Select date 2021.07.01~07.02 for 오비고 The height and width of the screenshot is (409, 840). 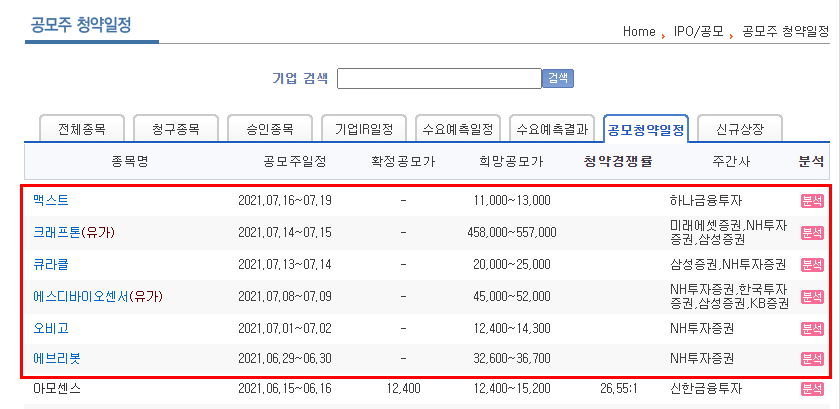[x=284, y=329]
